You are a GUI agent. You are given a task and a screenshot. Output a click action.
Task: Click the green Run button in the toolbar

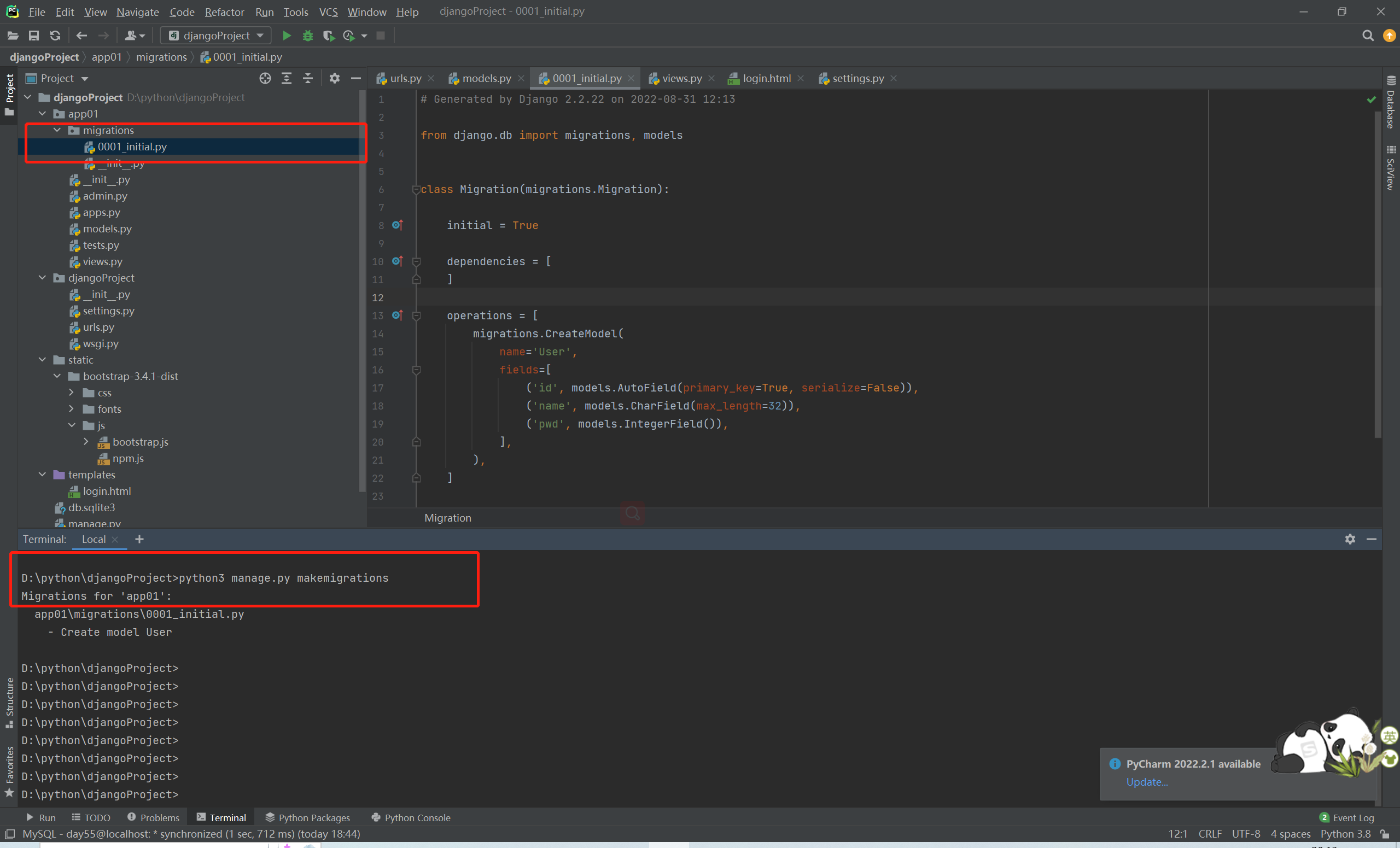click(287, 36)
